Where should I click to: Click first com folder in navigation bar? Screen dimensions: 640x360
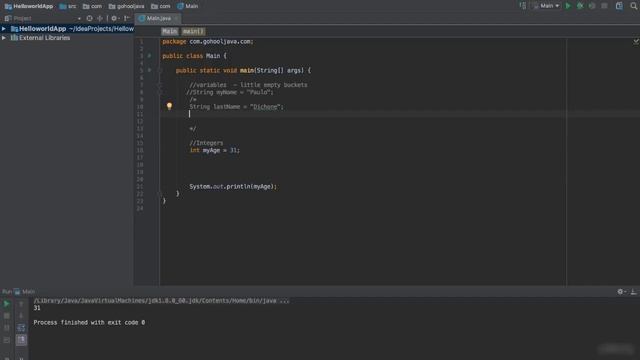pos(92,6)
